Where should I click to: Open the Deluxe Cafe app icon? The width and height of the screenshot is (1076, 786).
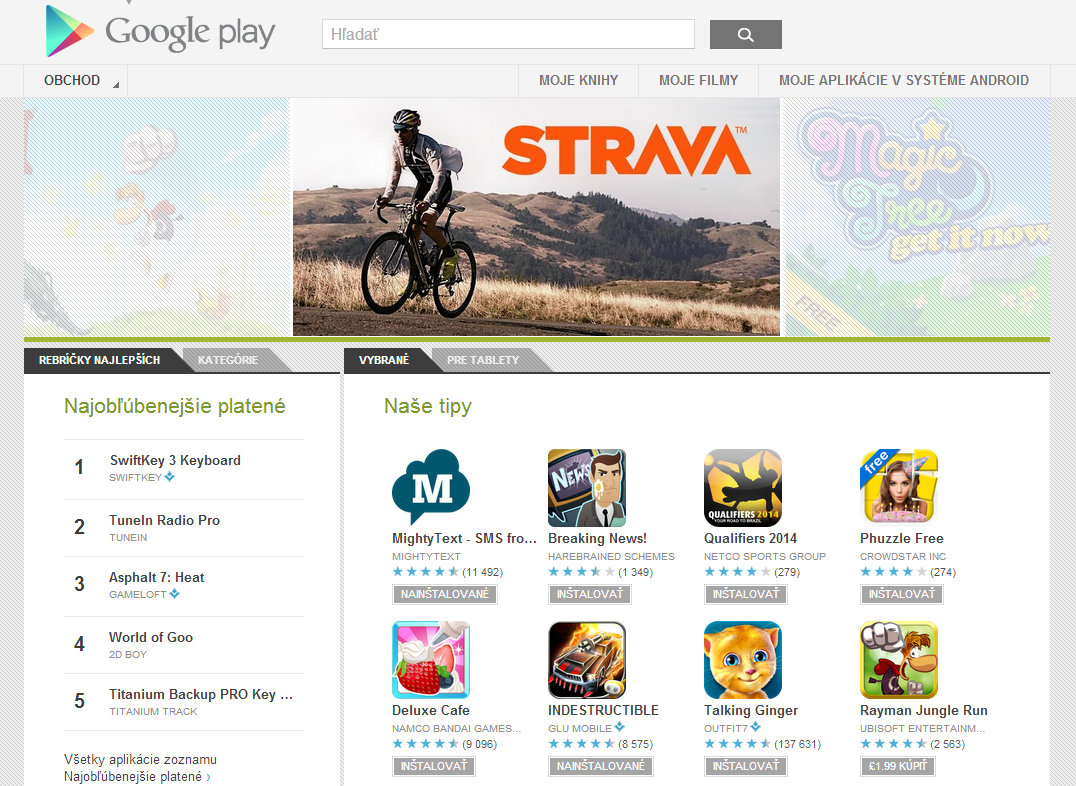pos(431,660)
